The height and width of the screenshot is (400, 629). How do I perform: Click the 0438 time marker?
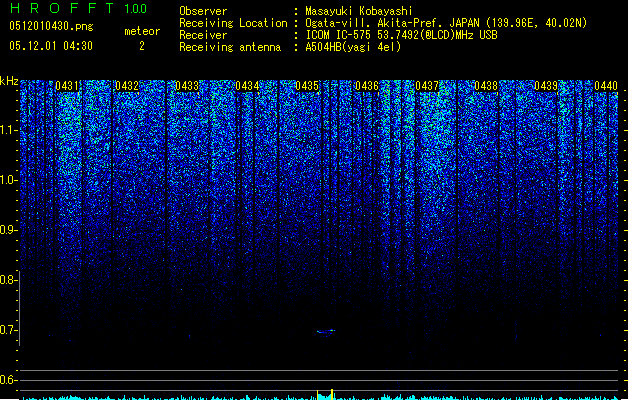(486, 86)
